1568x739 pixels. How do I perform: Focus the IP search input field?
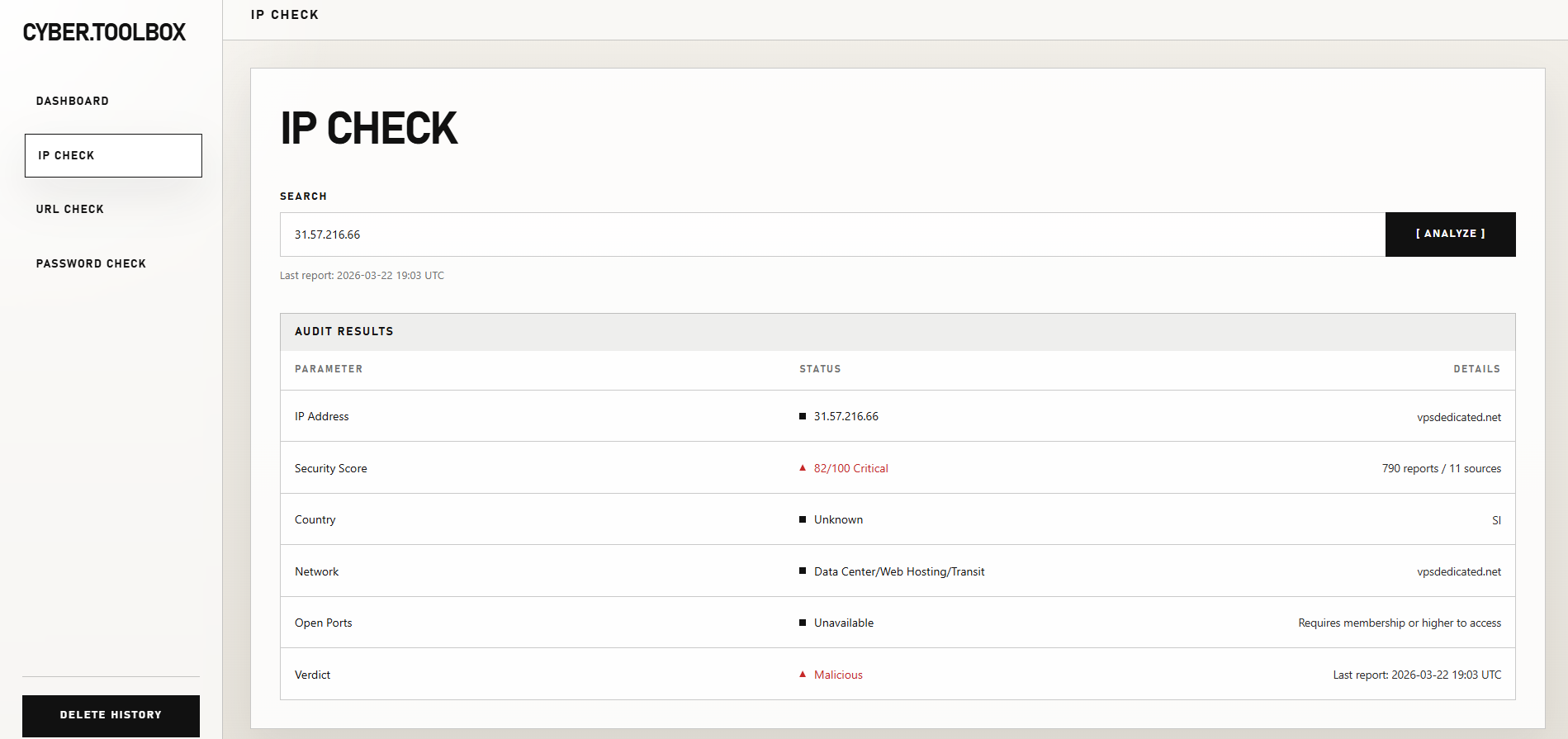click(832, 234)
